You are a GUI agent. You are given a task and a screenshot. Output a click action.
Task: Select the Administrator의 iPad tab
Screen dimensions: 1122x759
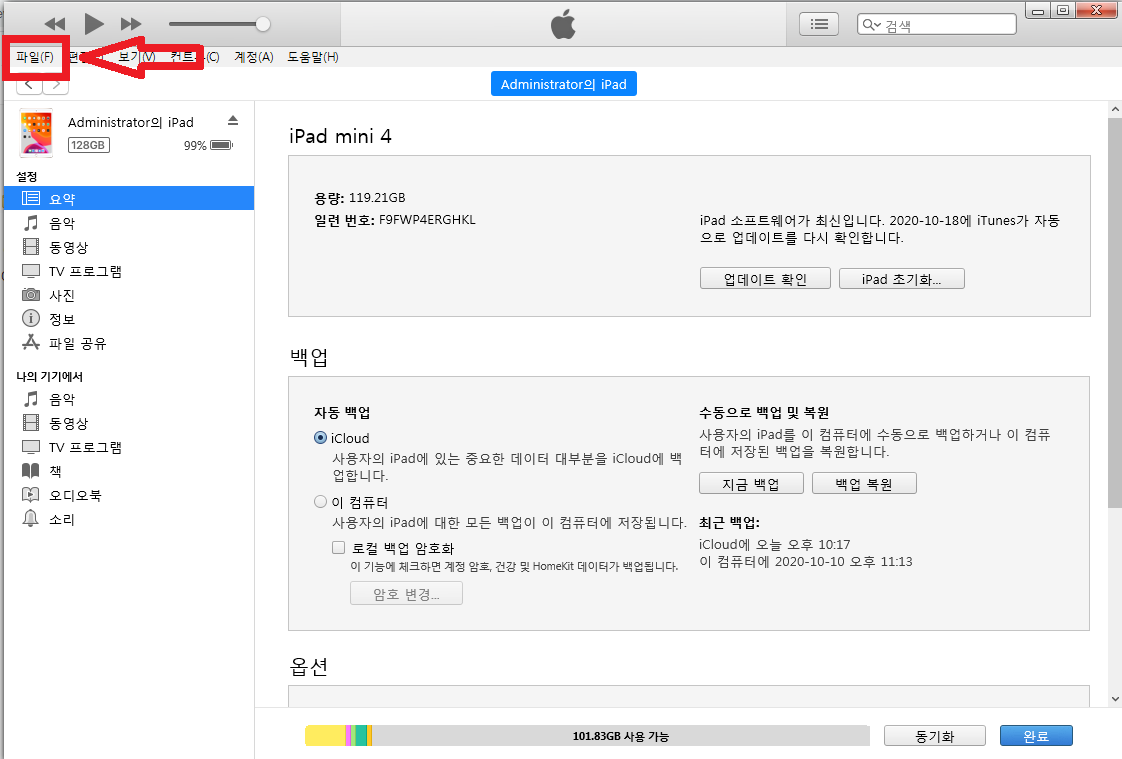point(563,84)
